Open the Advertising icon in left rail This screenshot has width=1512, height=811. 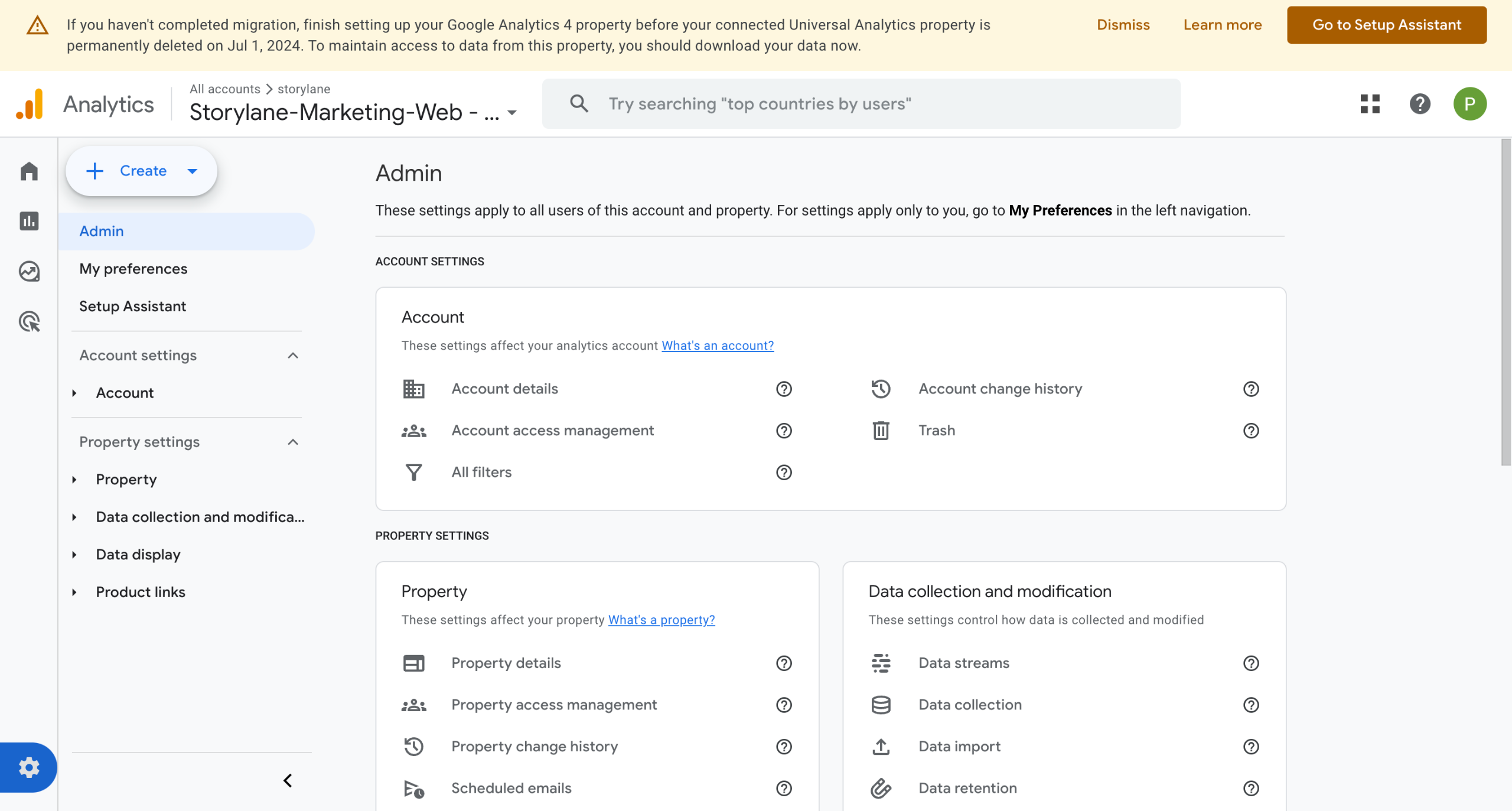click(29, 322)
